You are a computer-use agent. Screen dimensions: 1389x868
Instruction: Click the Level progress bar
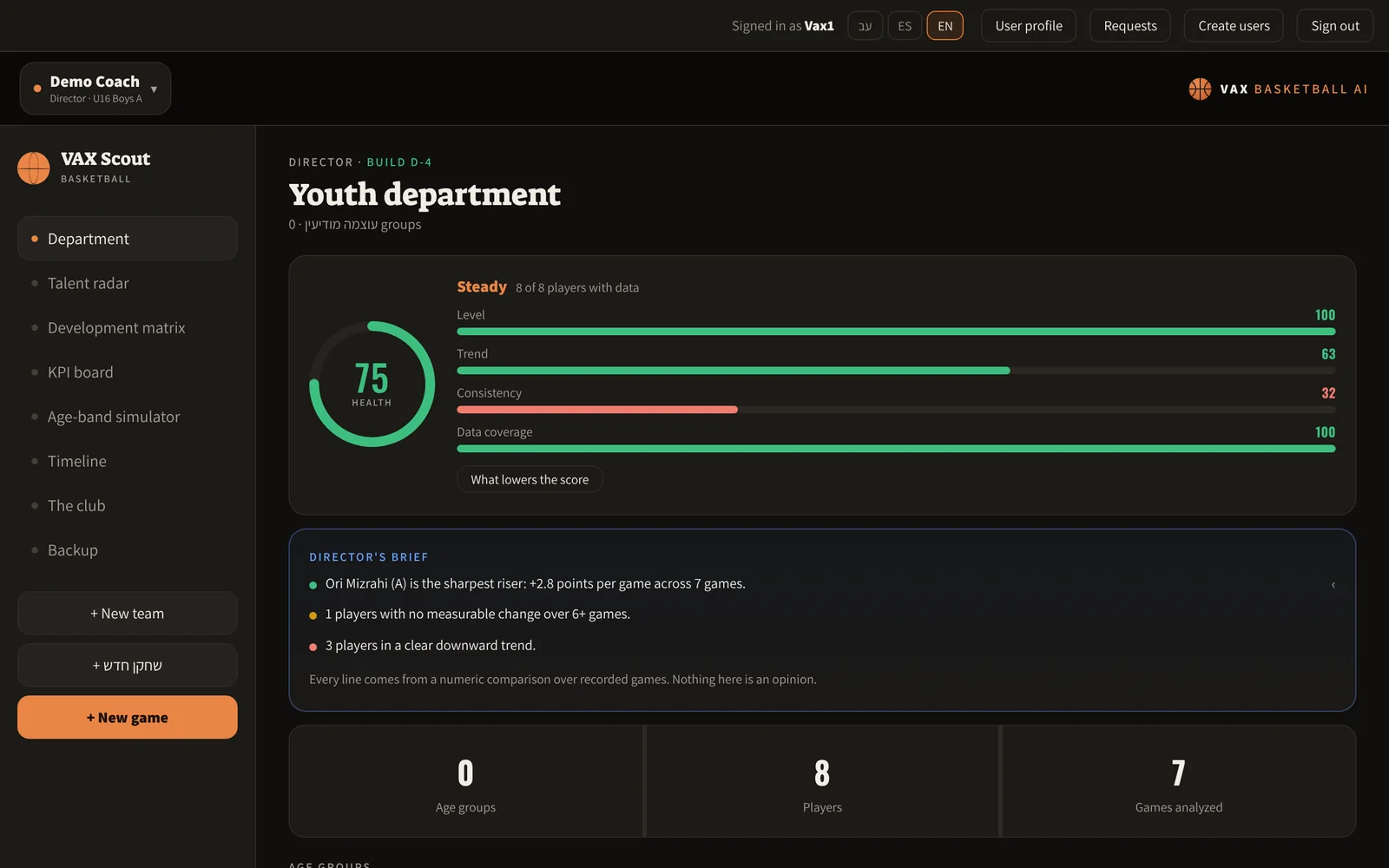point(896,332)
